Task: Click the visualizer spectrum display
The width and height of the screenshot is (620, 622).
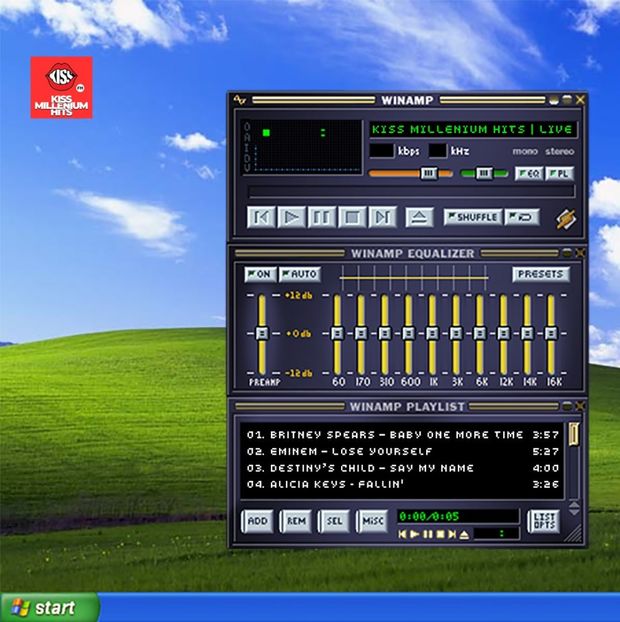Action: point(302,146)
